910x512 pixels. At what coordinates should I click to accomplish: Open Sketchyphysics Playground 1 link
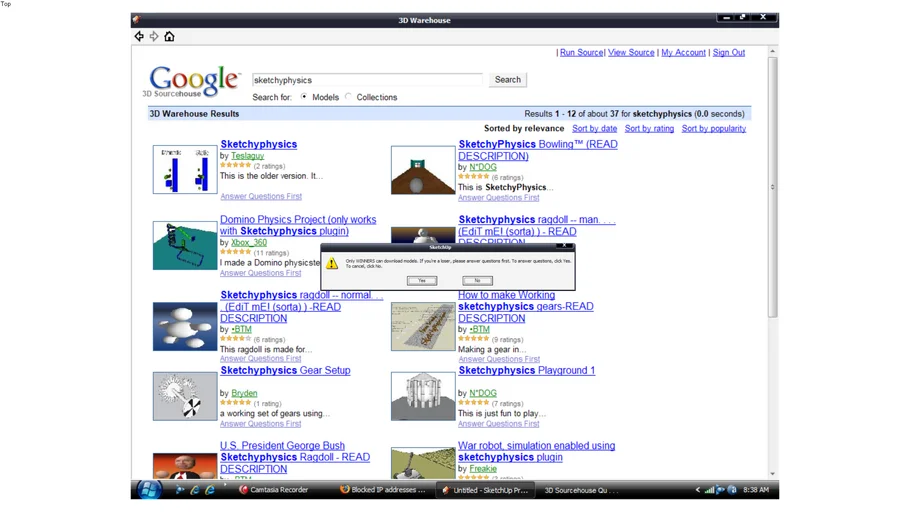pyautogui.click(x=526, y=370)
